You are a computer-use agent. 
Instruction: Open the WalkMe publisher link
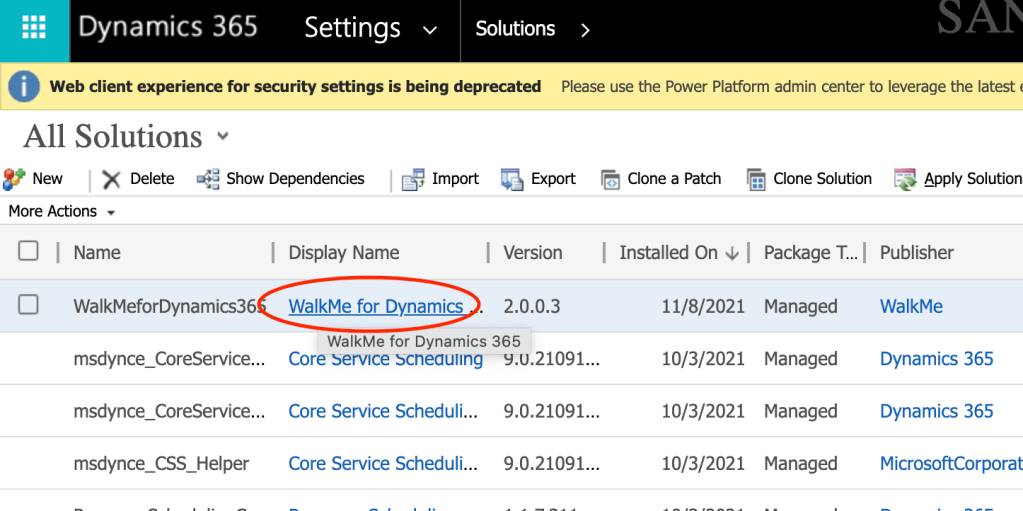pyautogui.click(x=911, y=306)
